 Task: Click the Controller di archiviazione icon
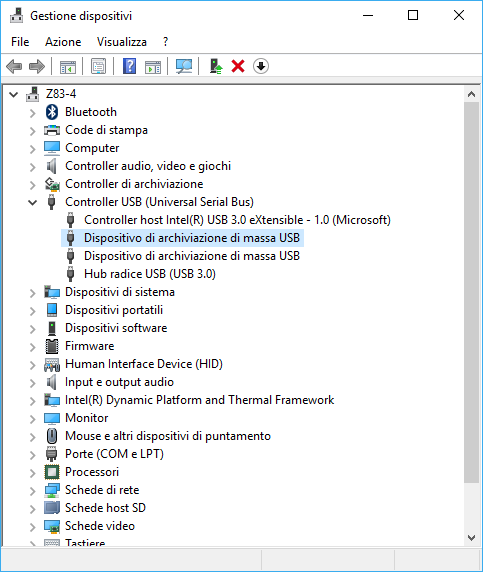pos(52,184)
